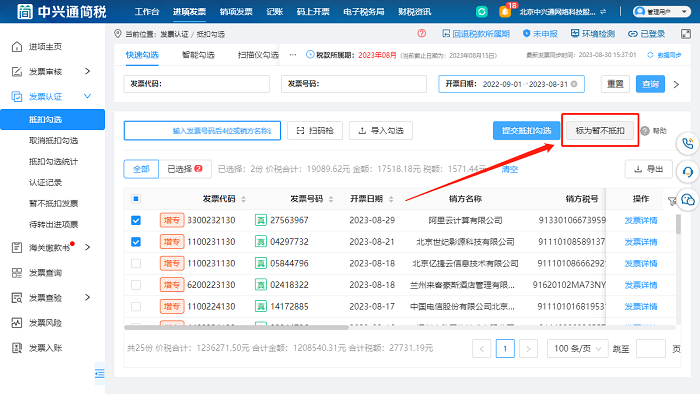Expand 发票审核 sidebar menu
This screenshot has width=700, height=394.
point(88,71)
